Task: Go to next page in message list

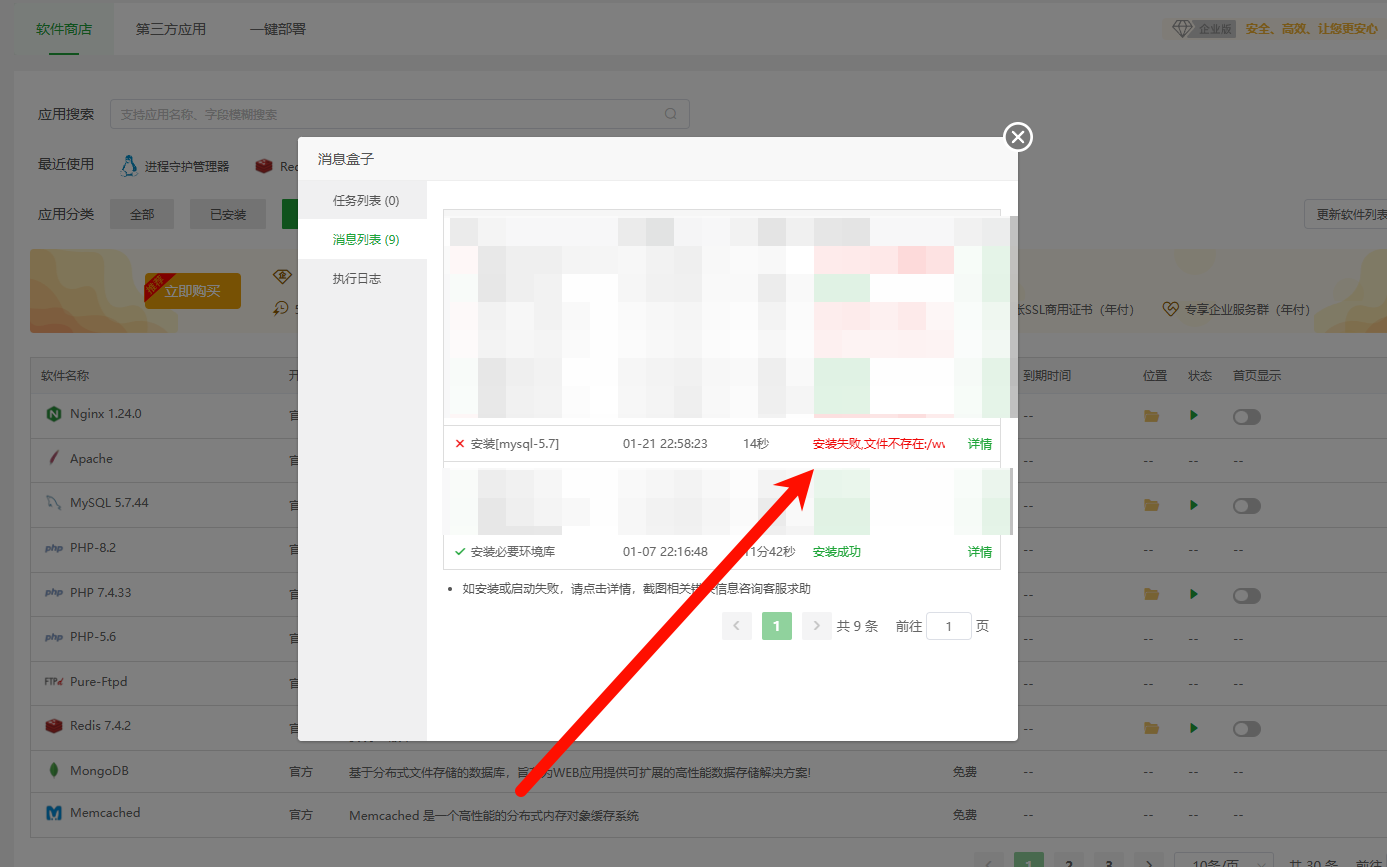Action: click(x=817, y=626)
